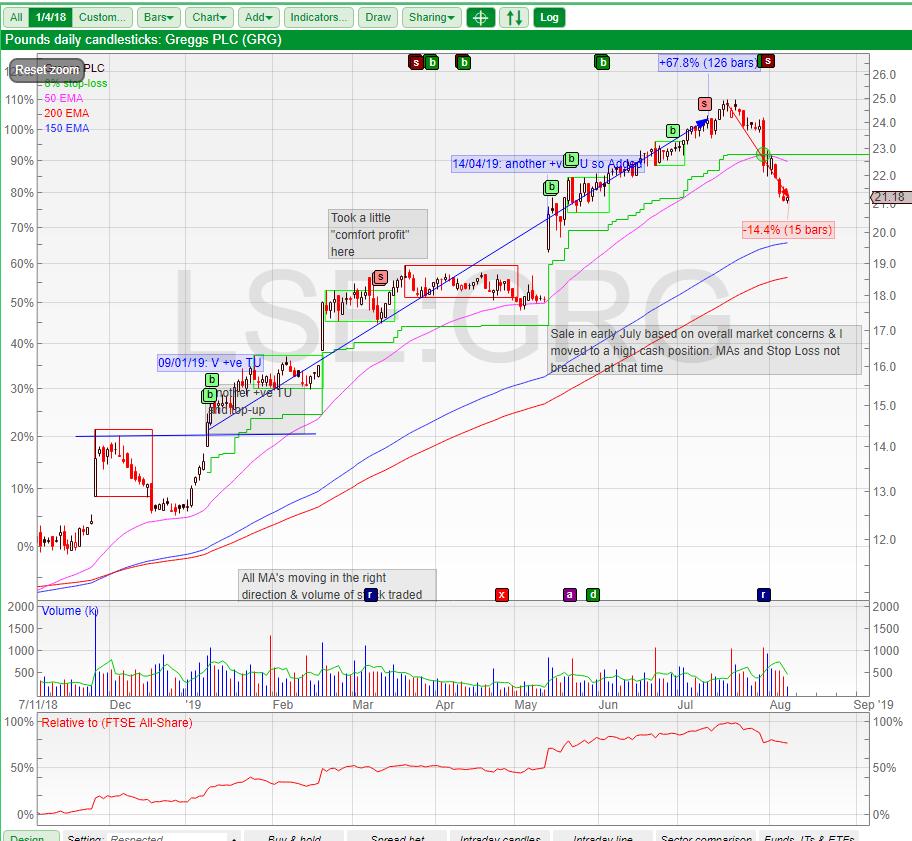
Task: Select the 'Sale in early July' annotation box
Action: [x=705, y=350]
